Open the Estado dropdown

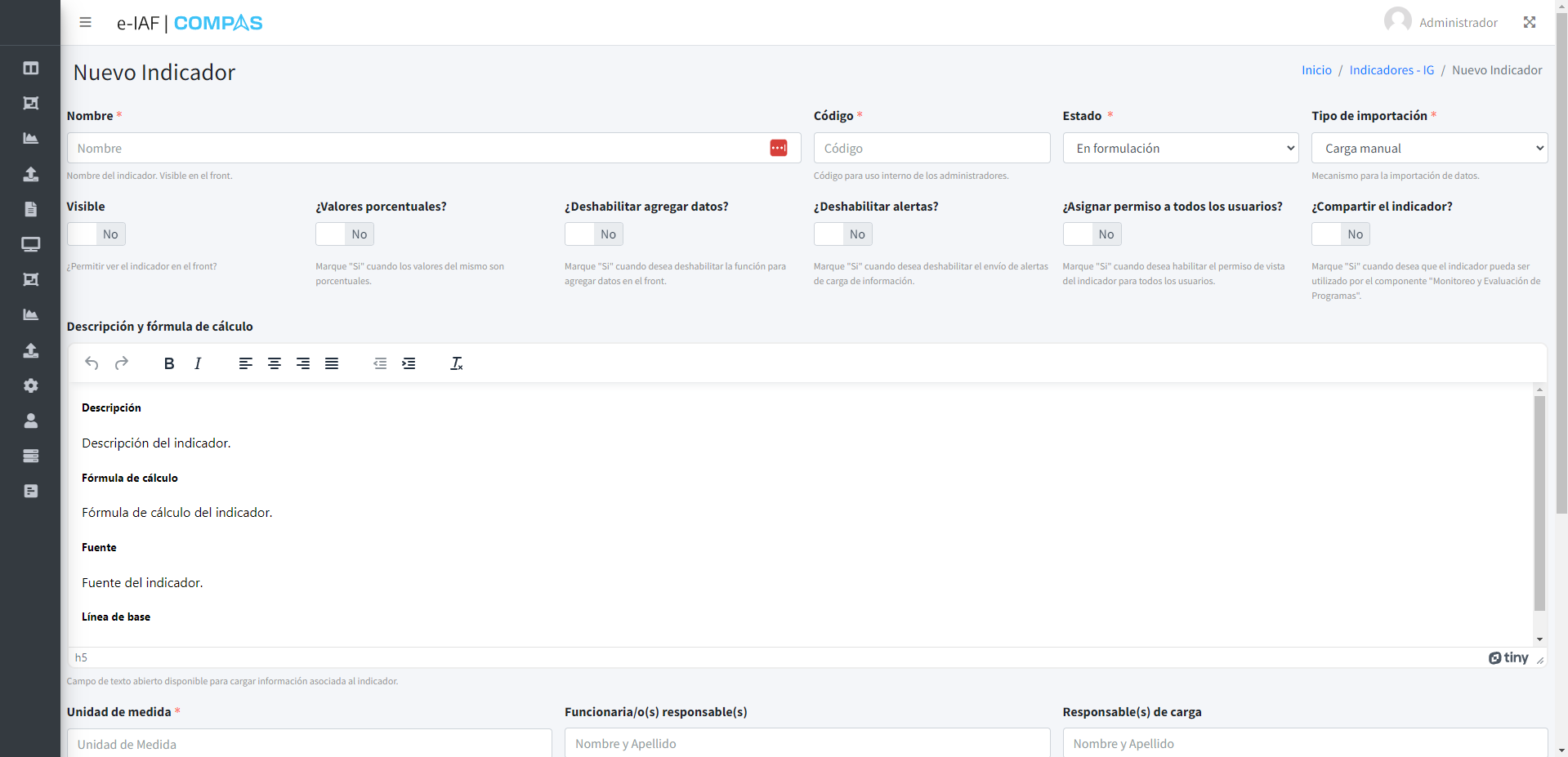pos(1181,148)
